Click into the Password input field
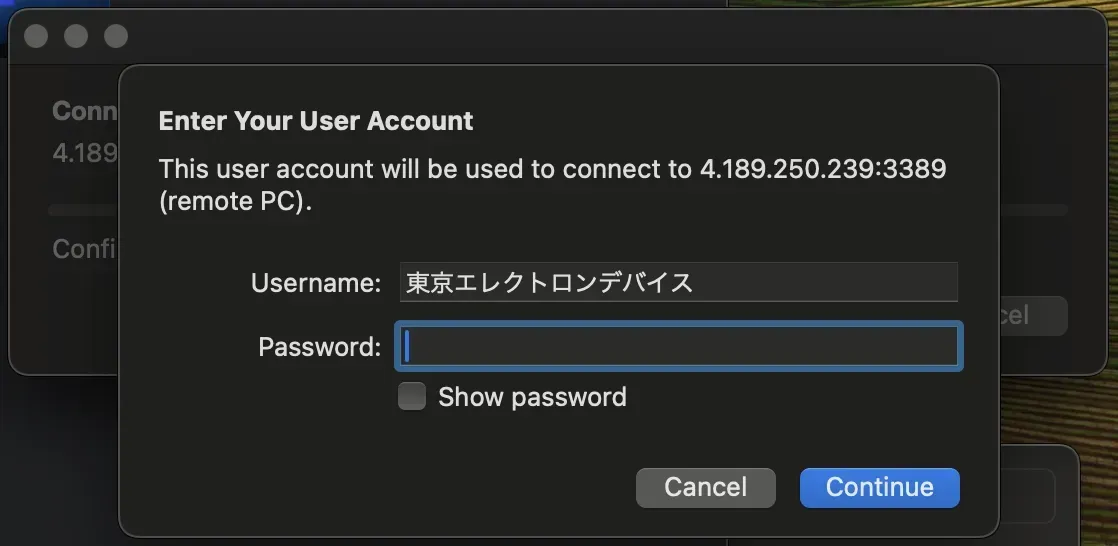 click(680, 346)
